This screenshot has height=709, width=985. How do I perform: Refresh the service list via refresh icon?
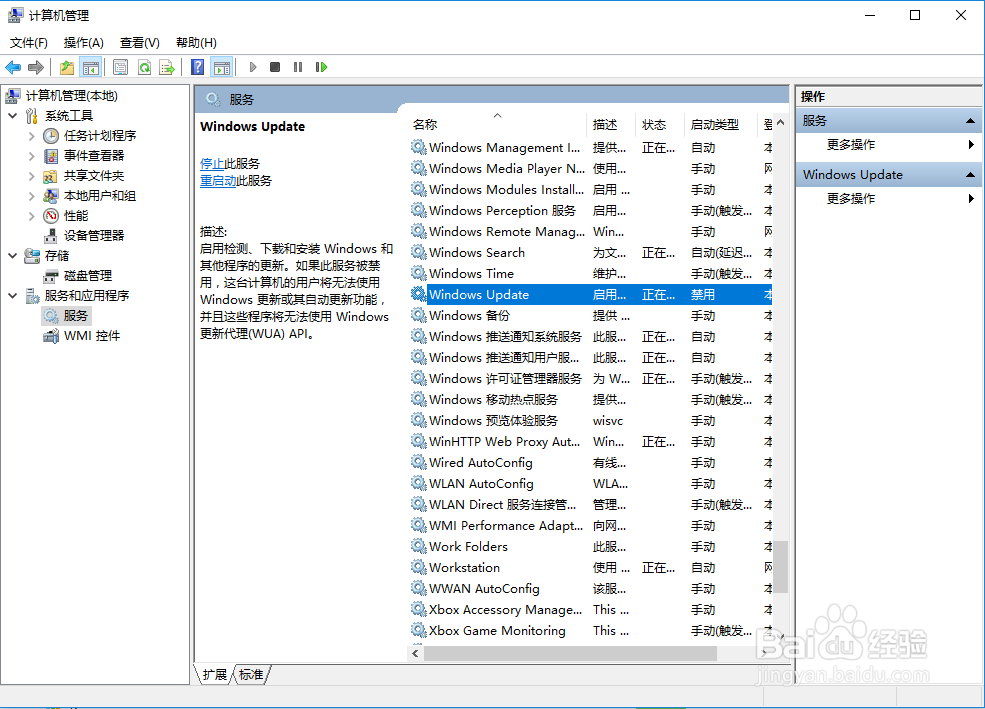[145, 67]
